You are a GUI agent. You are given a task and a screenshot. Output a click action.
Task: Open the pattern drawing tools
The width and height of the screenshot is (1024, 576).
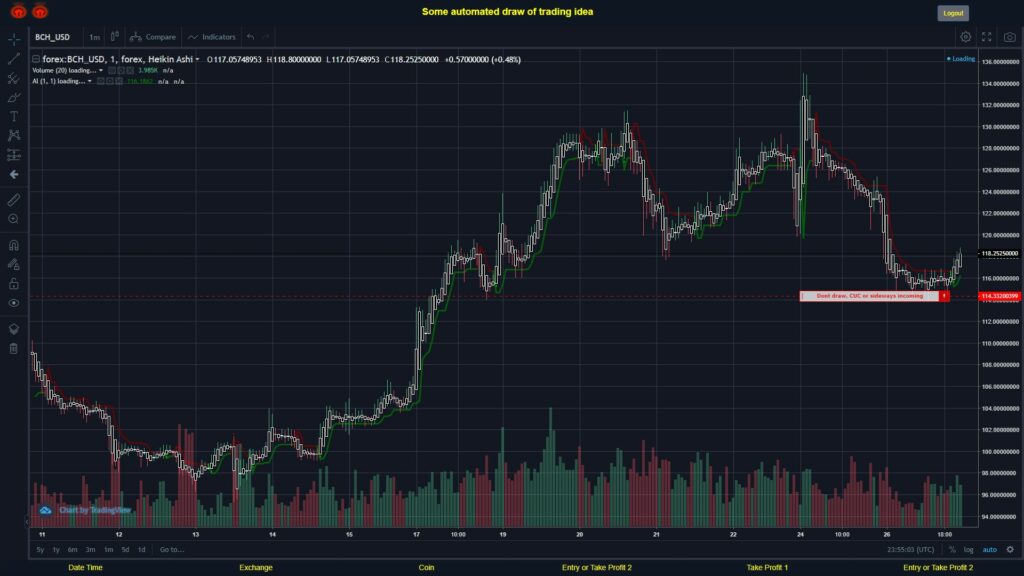(14, 135)
